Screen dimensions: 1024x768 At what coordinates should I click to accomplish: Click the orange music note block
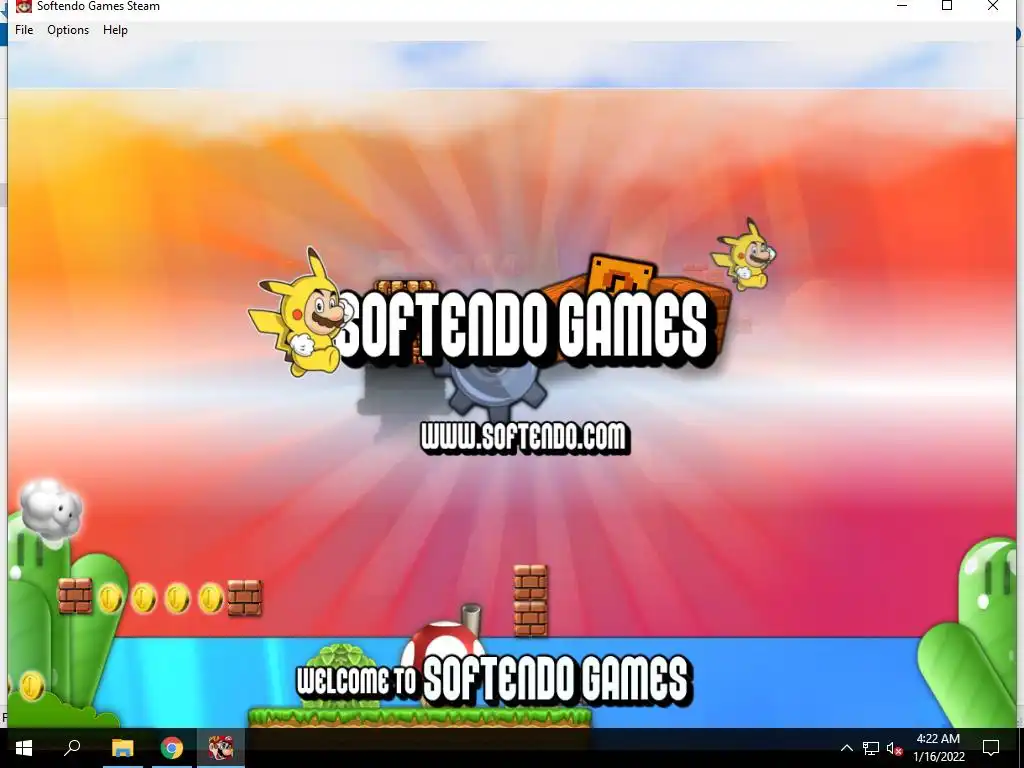click(620, 274)
